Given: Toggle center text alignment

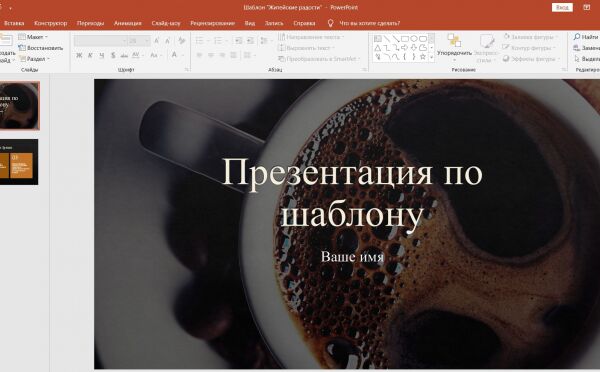Looking at the screenshot, I should (210, 55).
